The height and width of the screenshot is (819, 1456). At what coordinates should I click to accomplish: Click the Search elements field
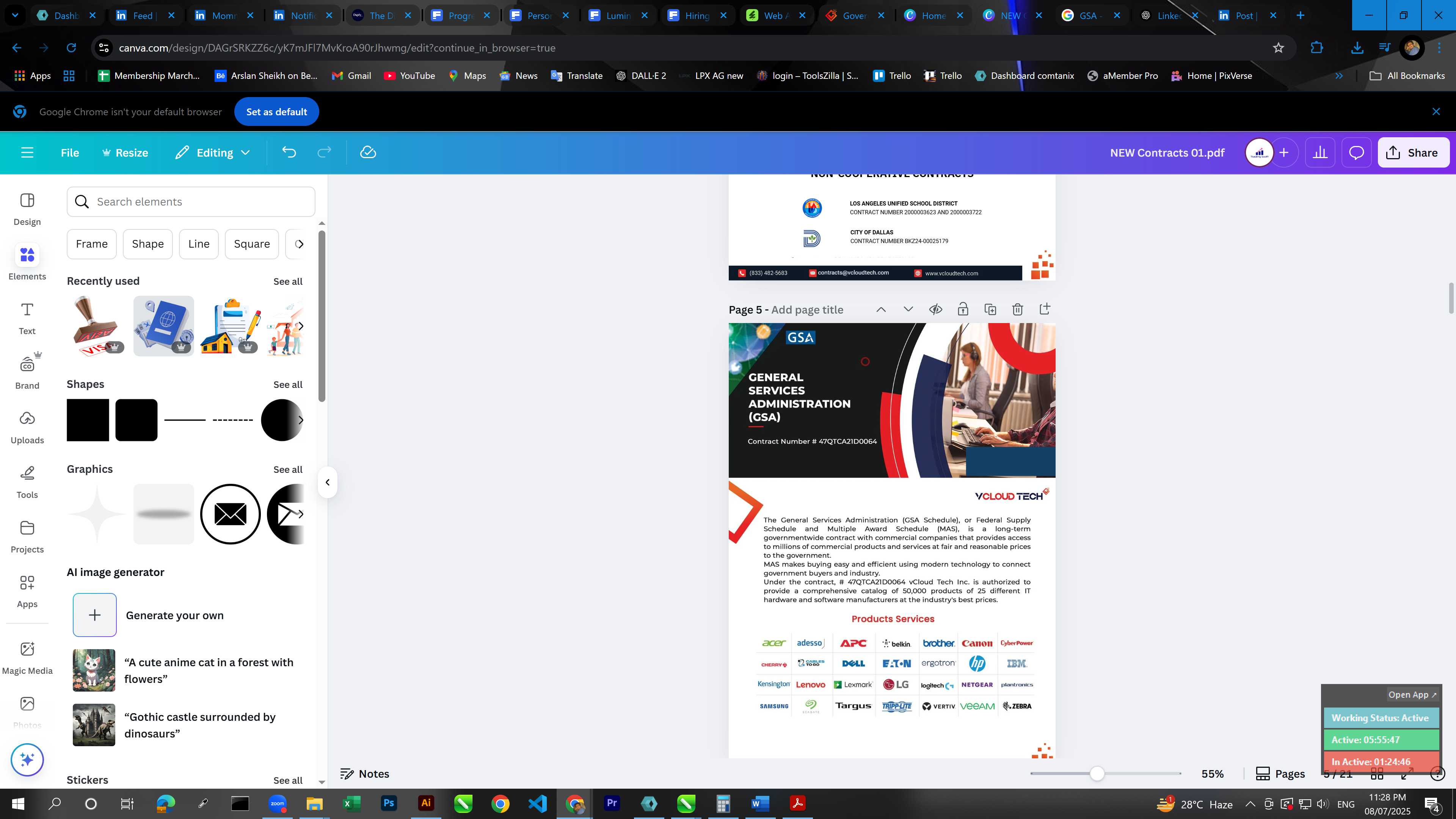(191, 202)
